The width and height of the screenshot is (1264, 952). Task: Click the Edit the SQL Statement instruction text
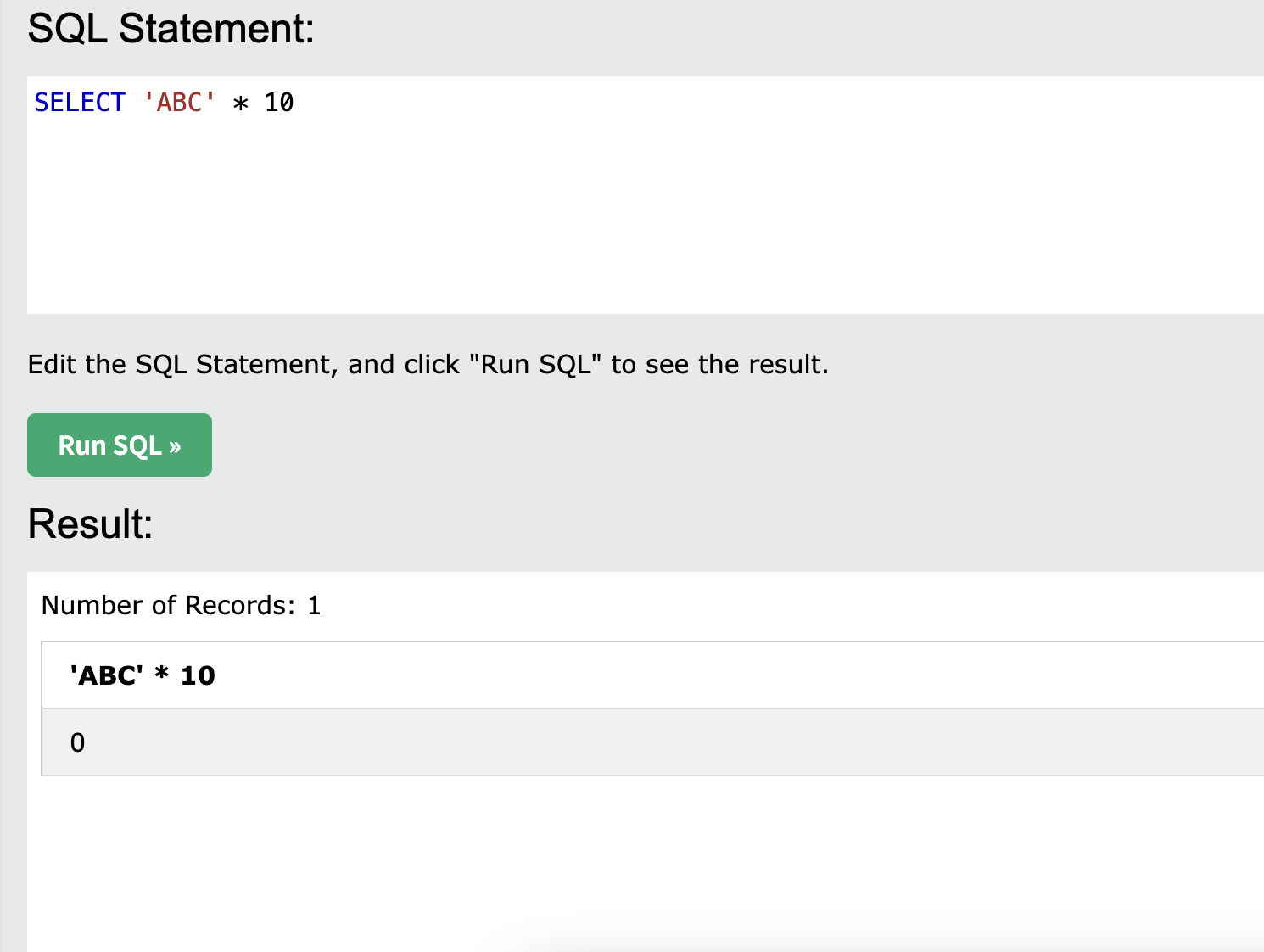click(x=428, y=364)
